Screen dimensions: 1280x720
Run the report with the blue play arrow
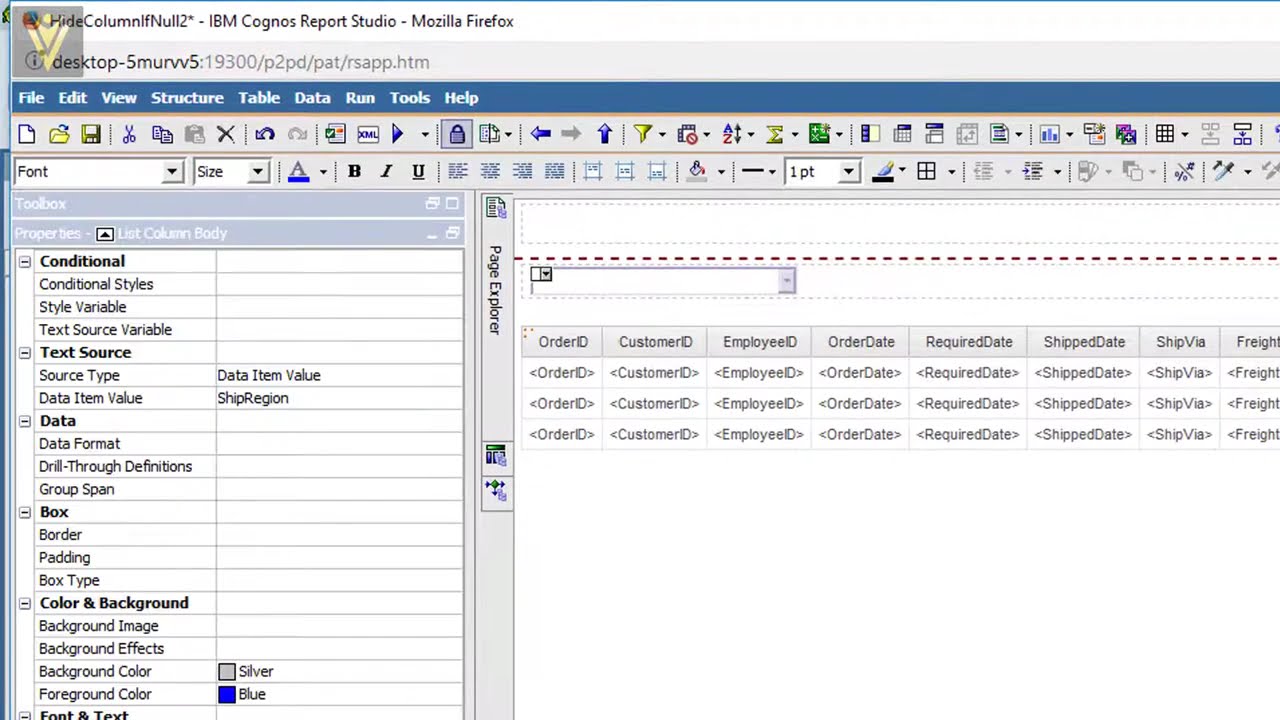point(398,134)
